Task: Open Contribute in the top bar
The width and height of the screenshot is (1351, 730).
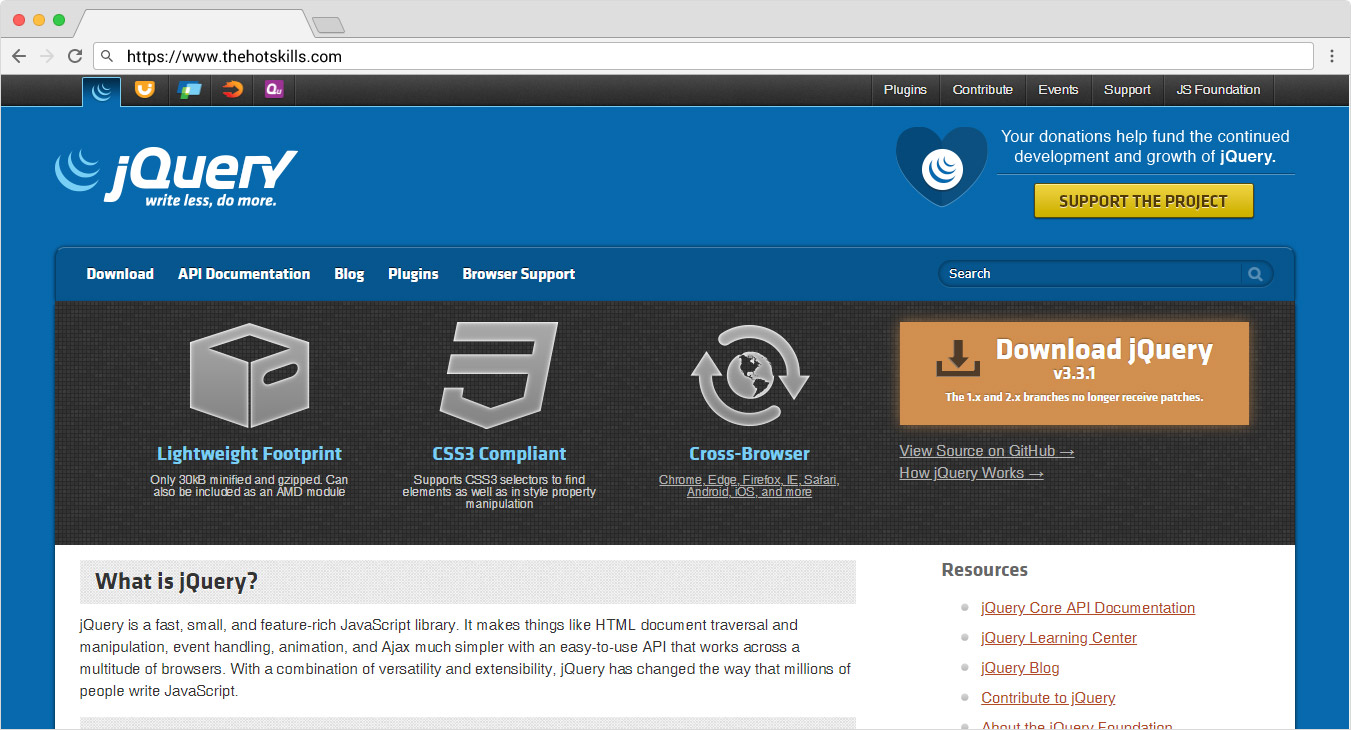Action: (983, 90)
